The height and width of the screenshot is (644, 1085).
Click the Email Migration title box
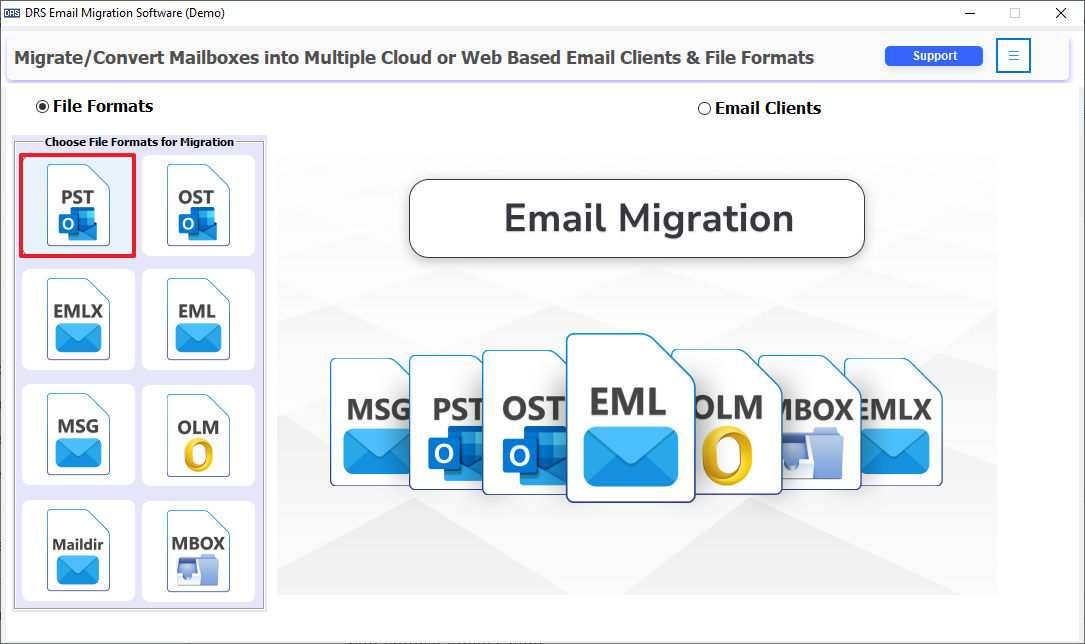(637, 219)
